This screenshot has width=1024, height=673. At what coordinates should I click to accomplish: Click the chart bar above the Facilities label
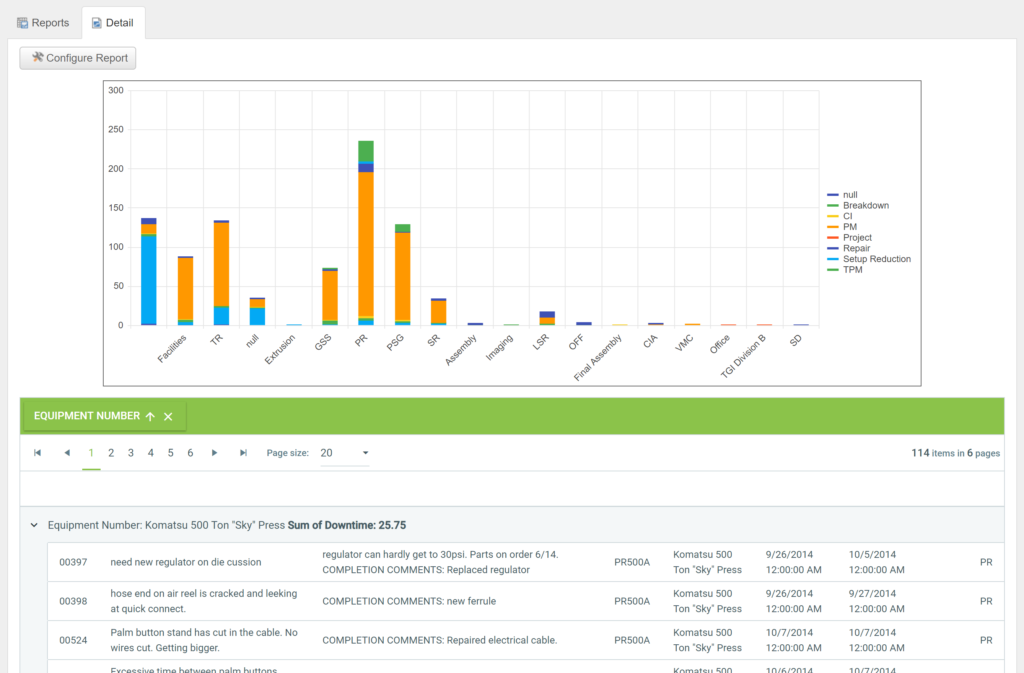point(185,291)
